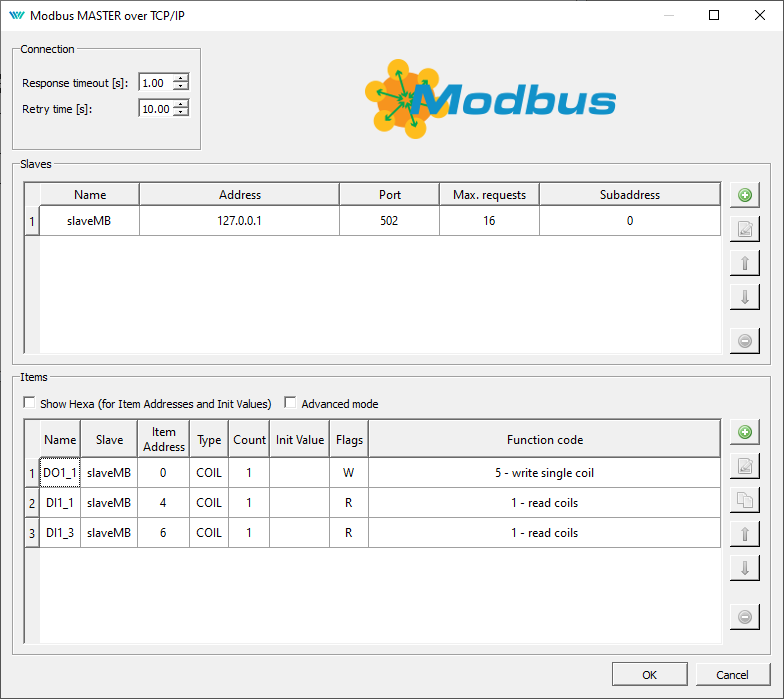Screen dimensions: 784x699
Task: Move the slave up in the list
Action: pyautogui.click(x=744, y=263)
